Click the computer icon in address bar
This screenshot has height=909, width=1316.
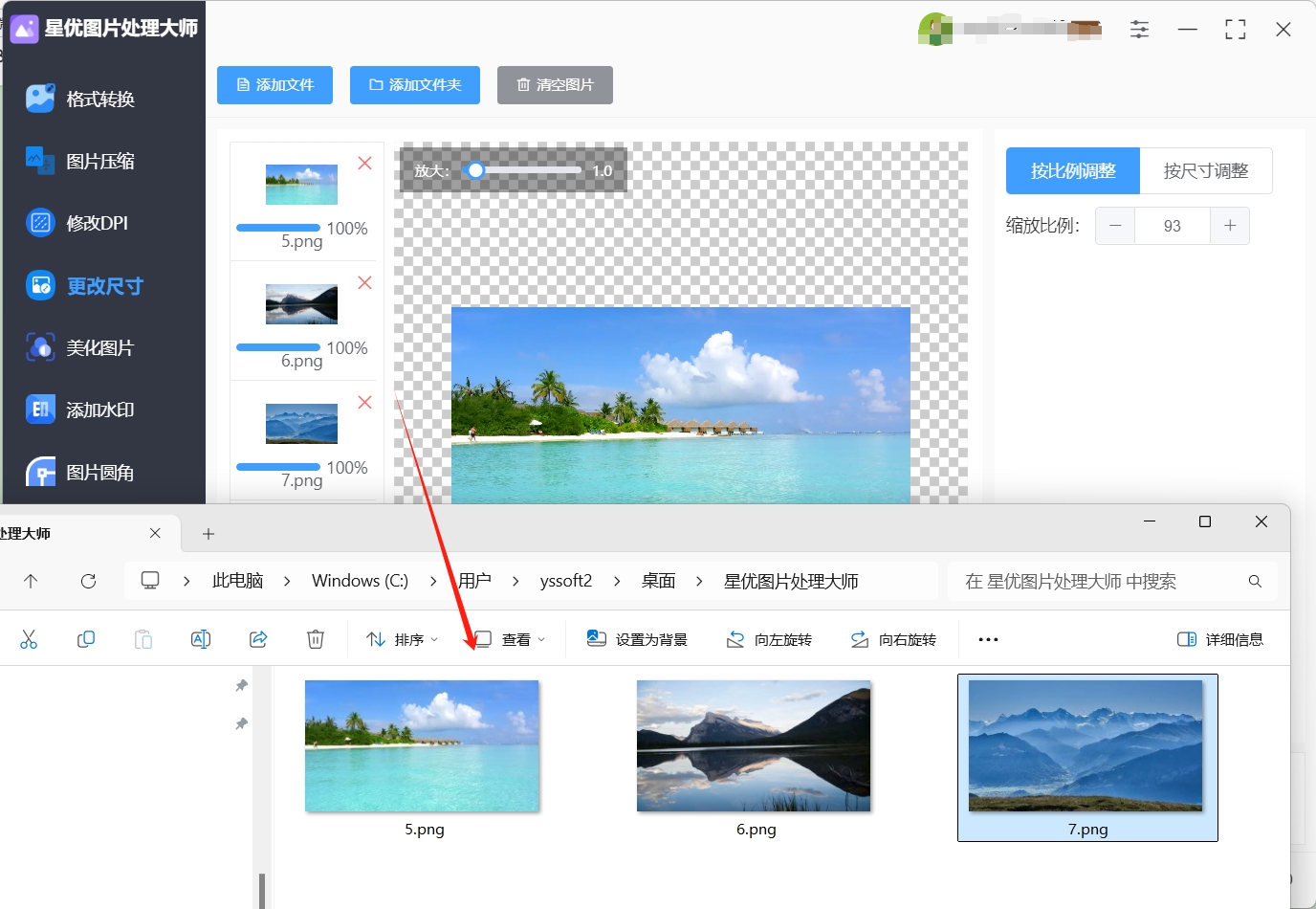tap(150, 581)
